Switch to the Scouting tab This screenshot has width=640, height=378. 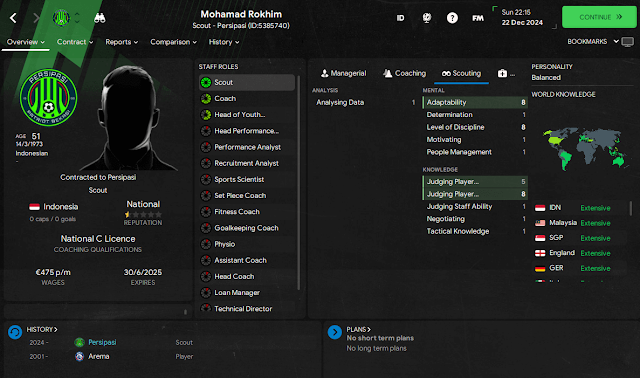tap(461, 73)
